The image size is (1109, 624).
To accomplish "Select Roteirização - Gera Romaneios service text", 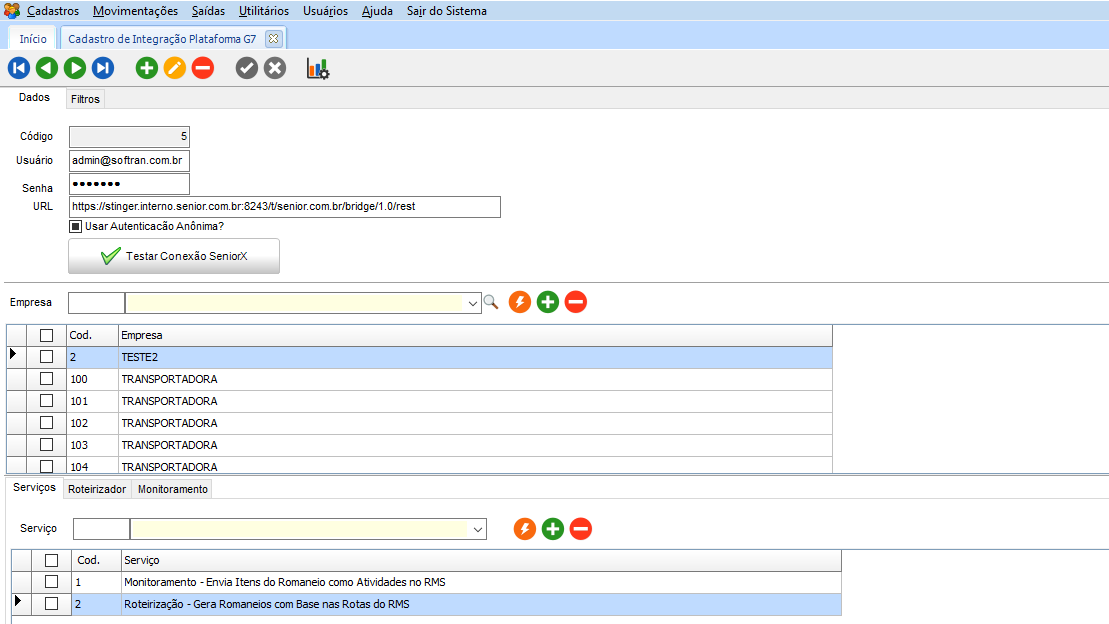I will click(267, 604).
